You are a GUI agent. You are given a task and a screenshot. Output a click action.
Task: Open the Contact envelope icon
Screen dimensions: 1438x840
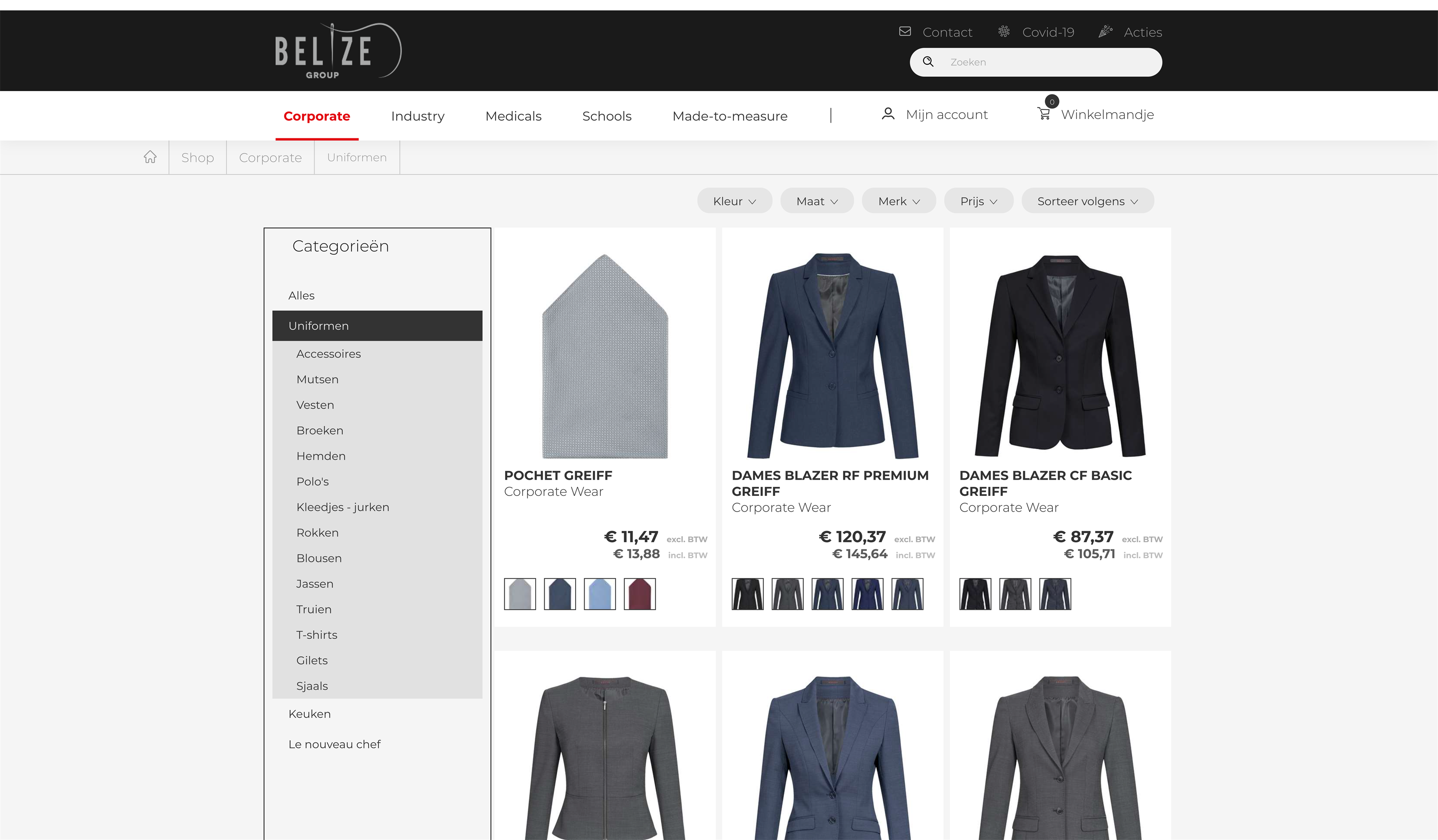905,31
